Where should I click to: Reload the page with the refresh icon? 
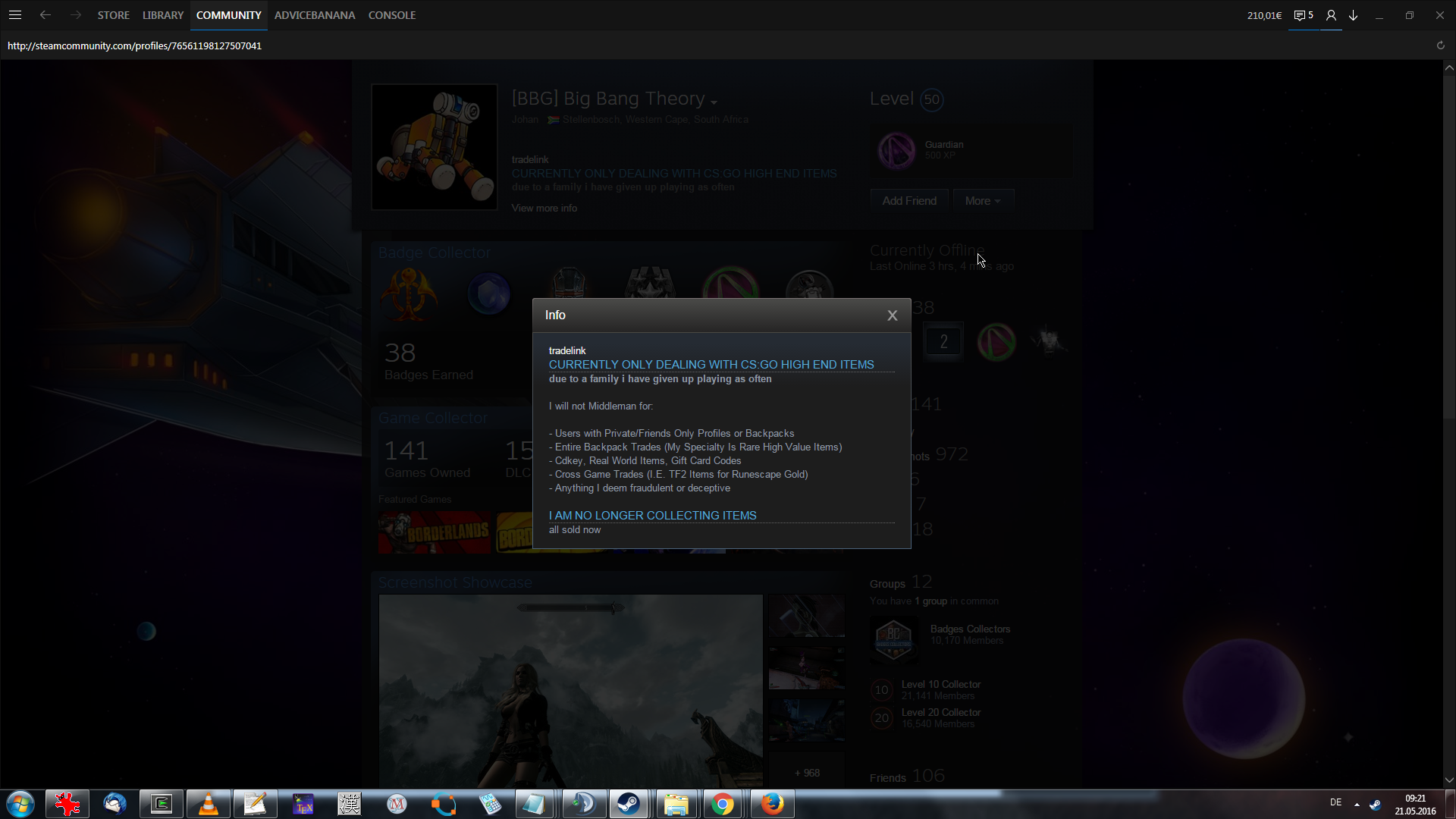point(1441,45)
